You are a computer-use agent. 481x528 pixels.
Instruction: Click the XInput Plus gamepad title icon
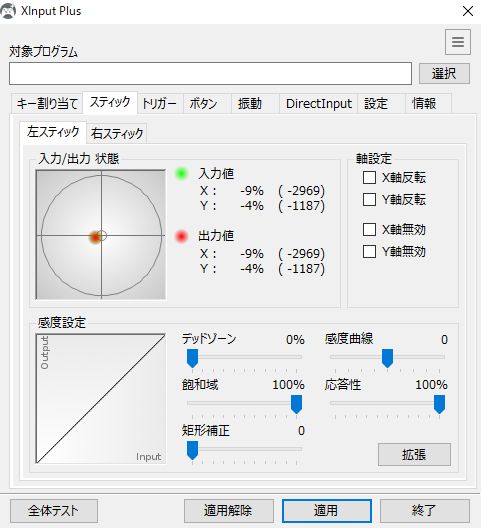click(8, 11)
